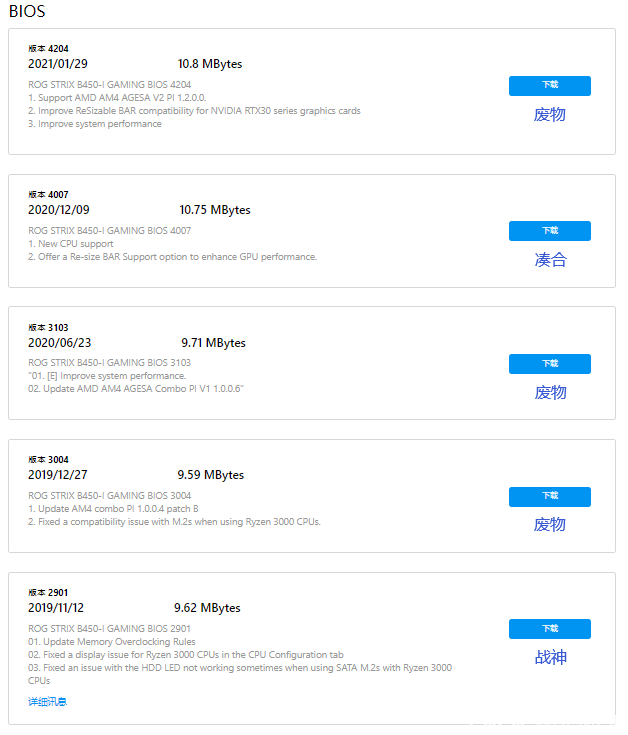The image size is (628, 735).
Task: Click the 2019/11/12 release date
Action: 56,608
